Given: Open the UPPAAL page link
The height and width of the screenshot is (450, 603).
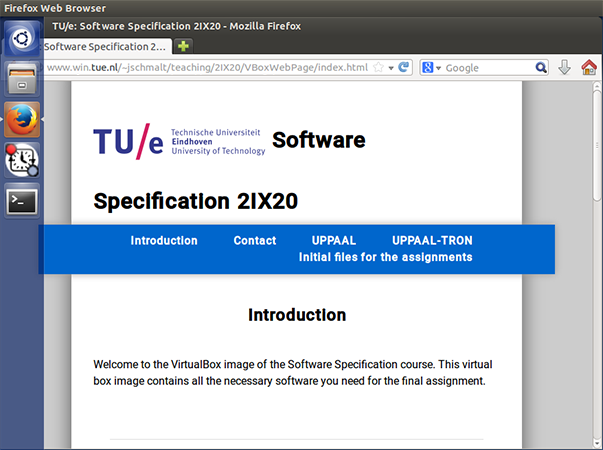Looking at the screenshot, I should [334, 241].
